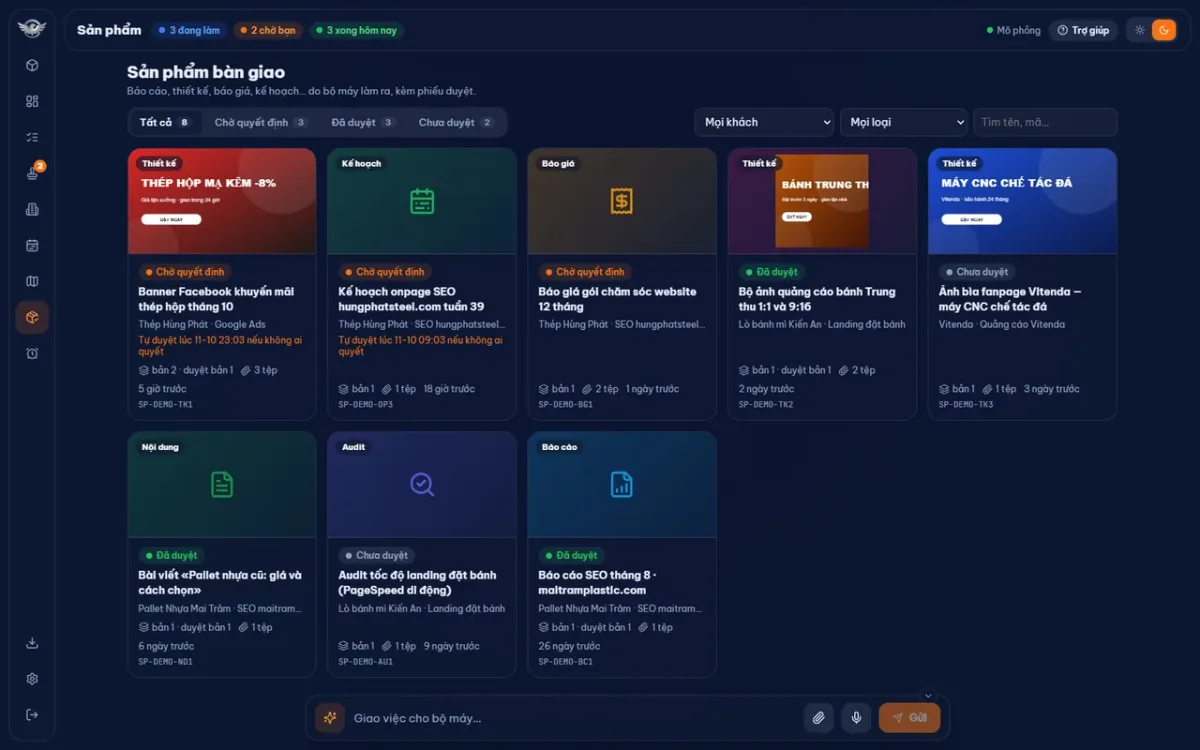Open the grid dashboard icon in the sidebar

pyautogui.click(x=32, y=101)
